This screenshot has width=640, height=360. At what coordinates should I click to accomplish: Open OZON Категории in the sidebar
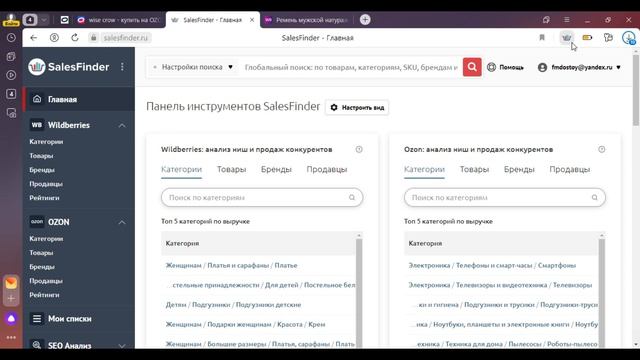[x=46, y=239]
